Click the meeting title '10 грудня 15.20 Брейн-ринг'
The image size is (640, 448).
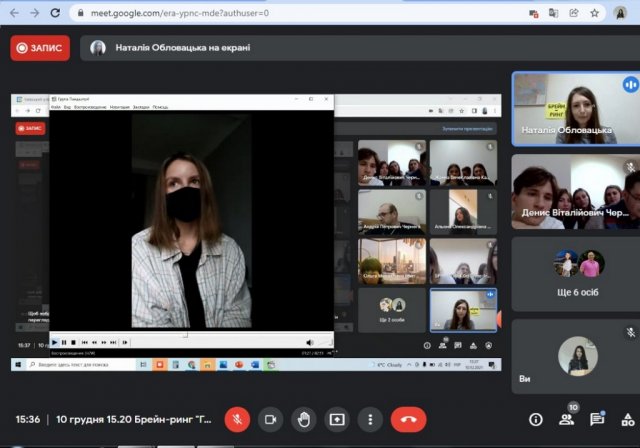pyautogui.click(x=132, y=419)
